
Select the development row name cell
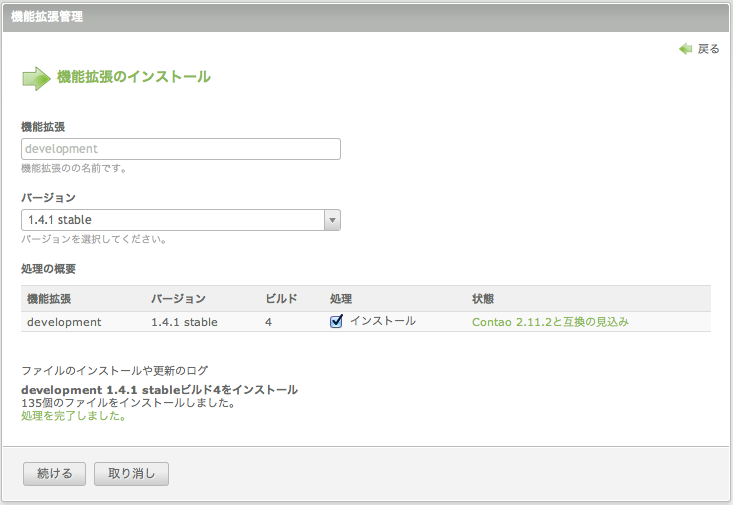tap(64, 322)
